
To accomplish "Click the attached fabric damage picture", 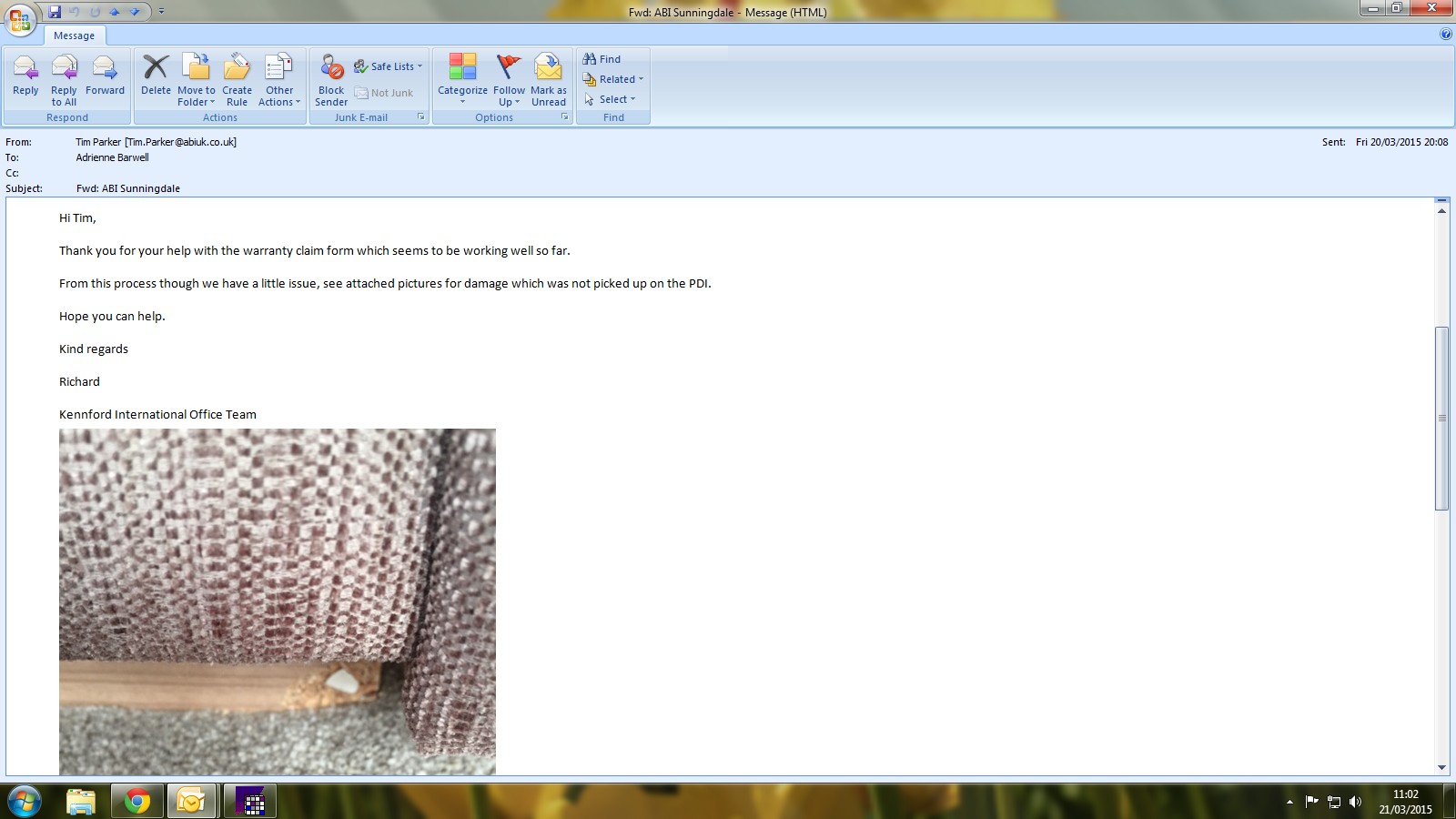I will [278, 602].
